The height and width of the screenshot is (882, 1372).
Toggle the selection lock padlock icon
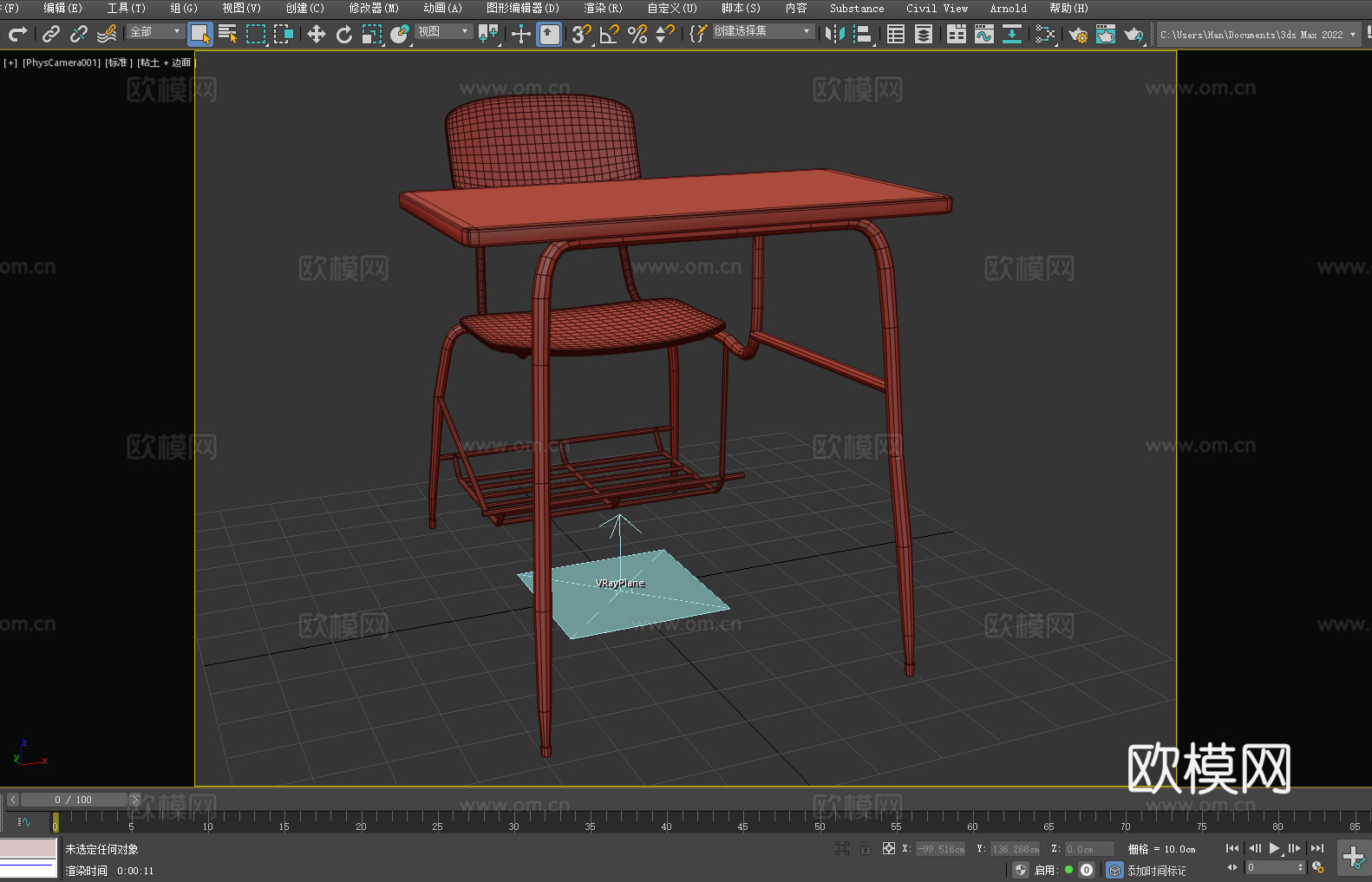pyautogui.click(x=866, y=848)
